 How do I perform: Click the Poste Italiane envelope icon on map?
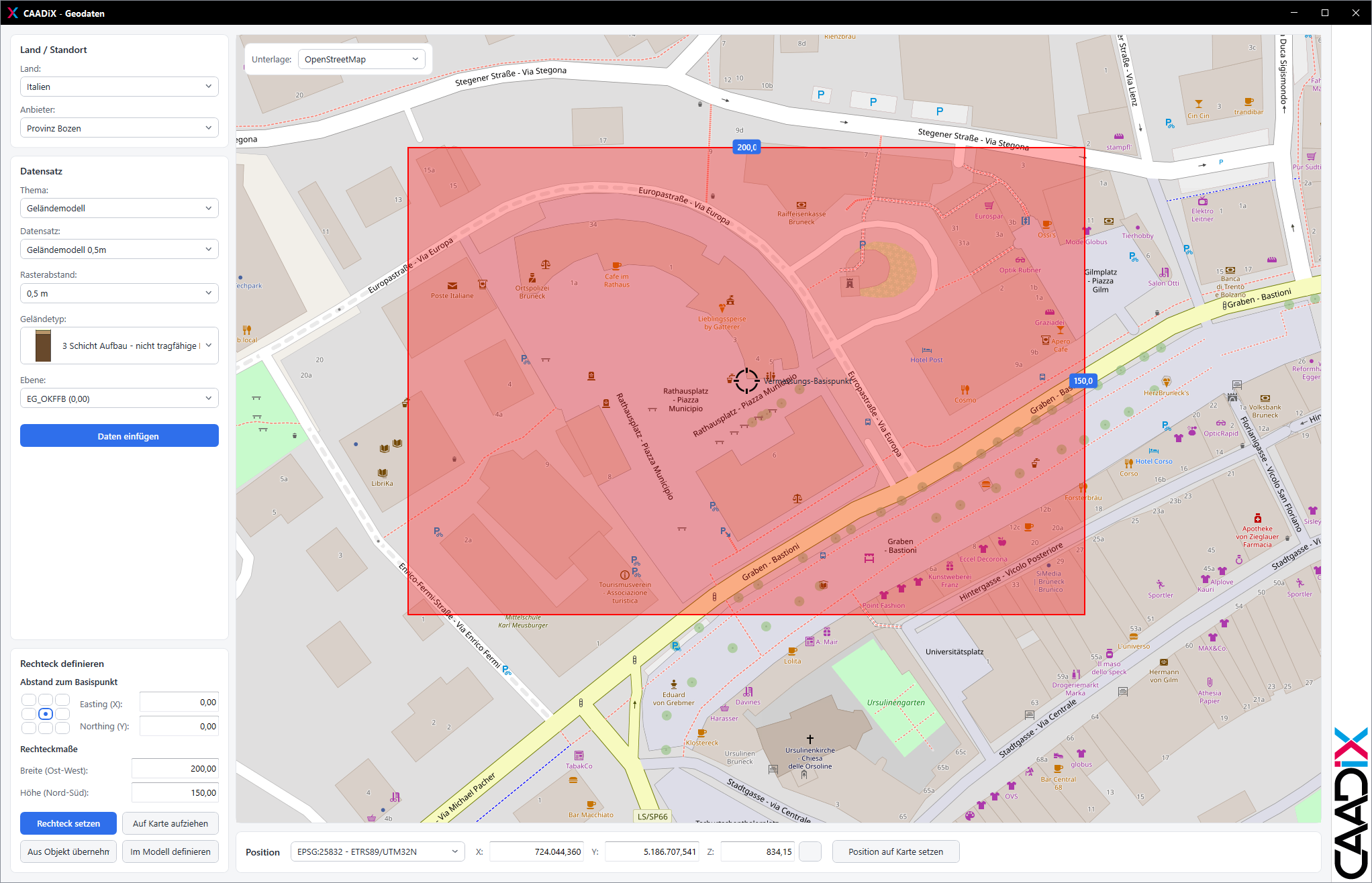click(x=452, y=286)
